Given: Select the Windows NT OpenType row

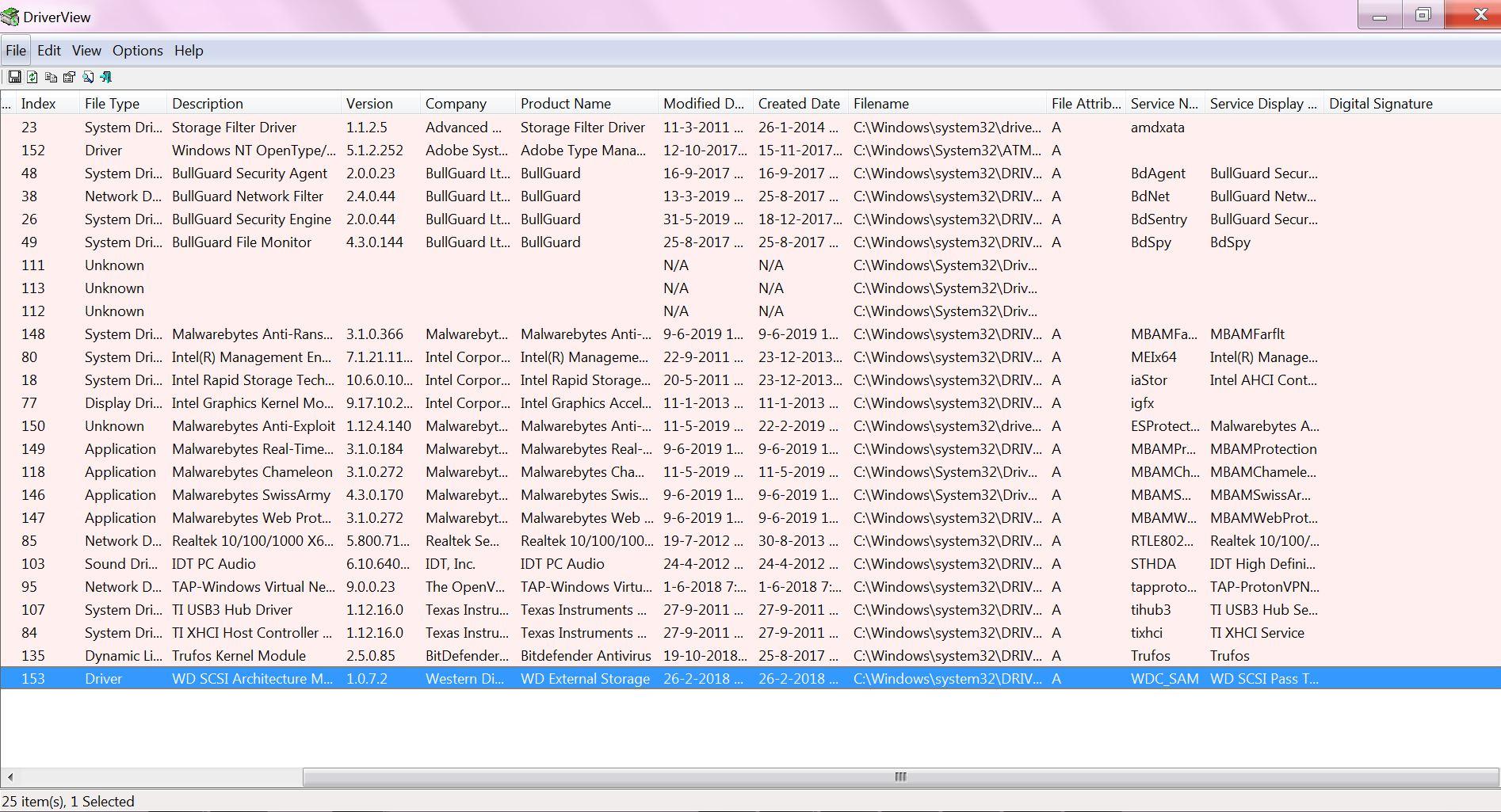Looking at the screenshot, I should [750, 151].
